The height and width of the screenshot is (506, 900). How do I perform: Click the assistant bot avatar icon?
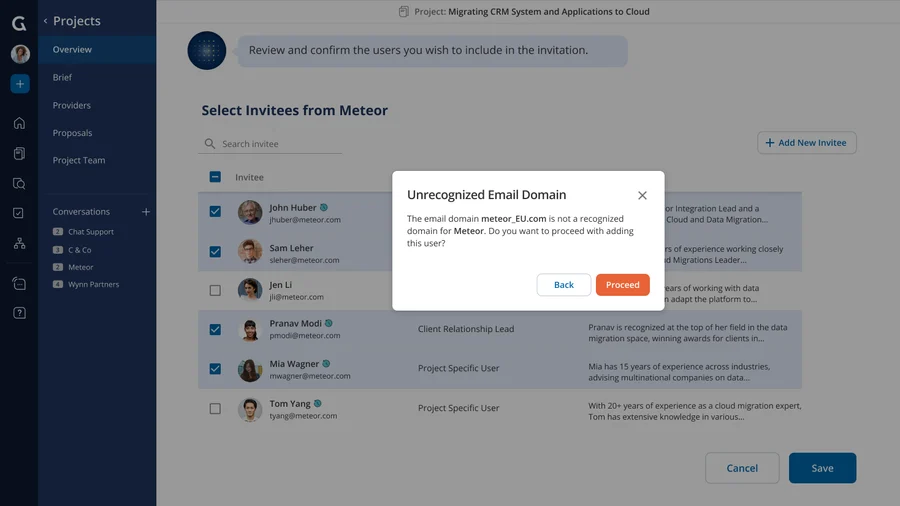click(207, 50)
